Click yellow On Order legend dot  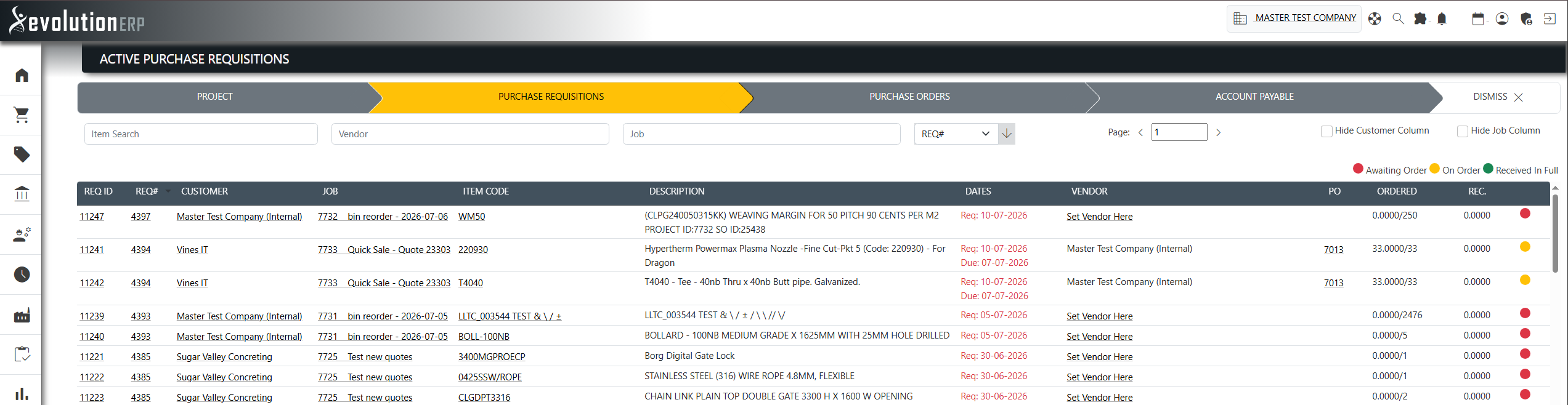click(1434, 169)
